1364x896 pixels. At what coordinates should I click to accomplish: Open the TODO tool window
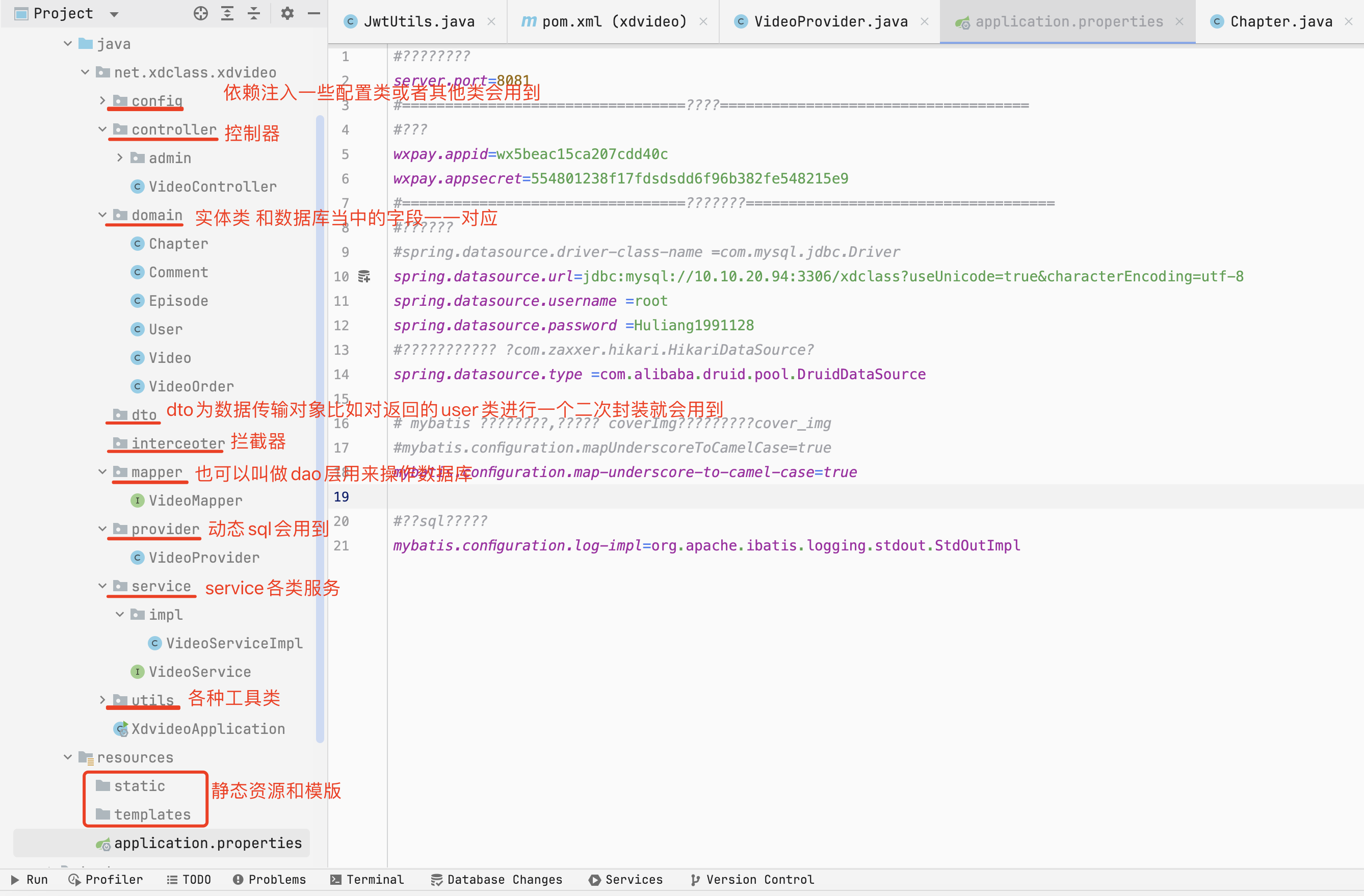tap(189, 879)
